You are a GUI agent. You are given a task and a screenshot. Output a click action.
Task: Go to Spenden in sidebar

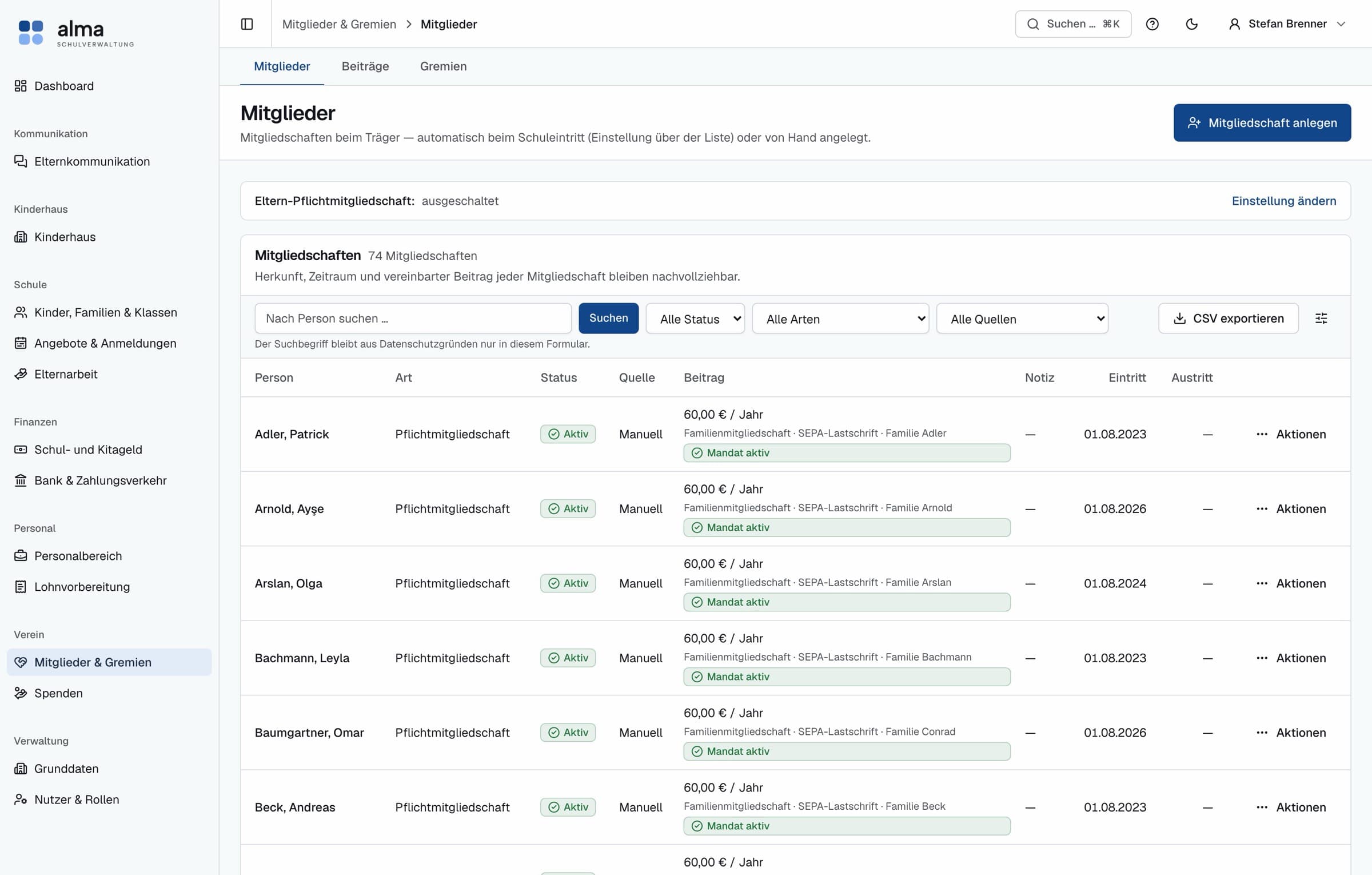[109, 693]
